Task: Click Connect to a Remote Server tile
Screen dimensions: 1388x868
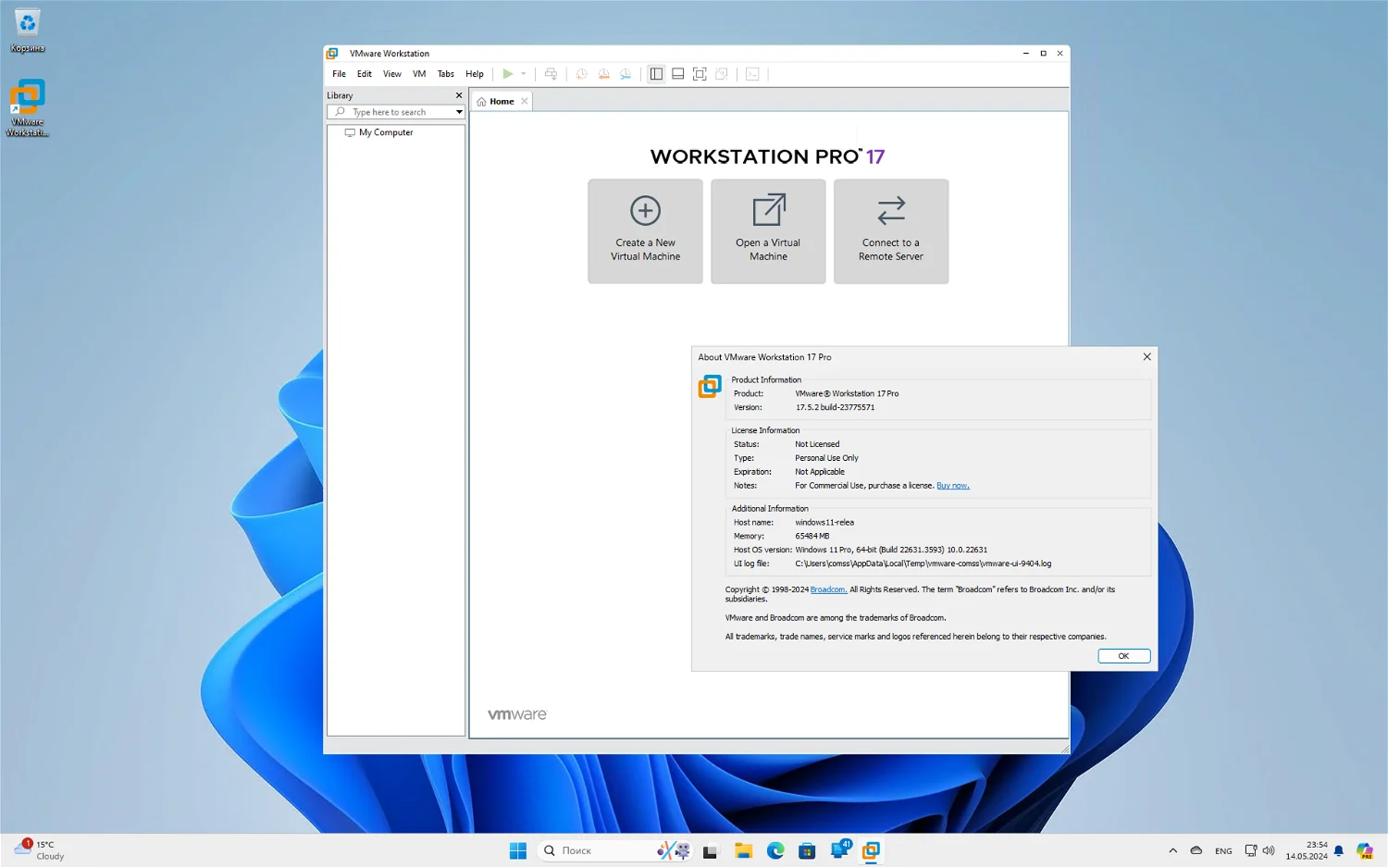Action: [891, 231]
